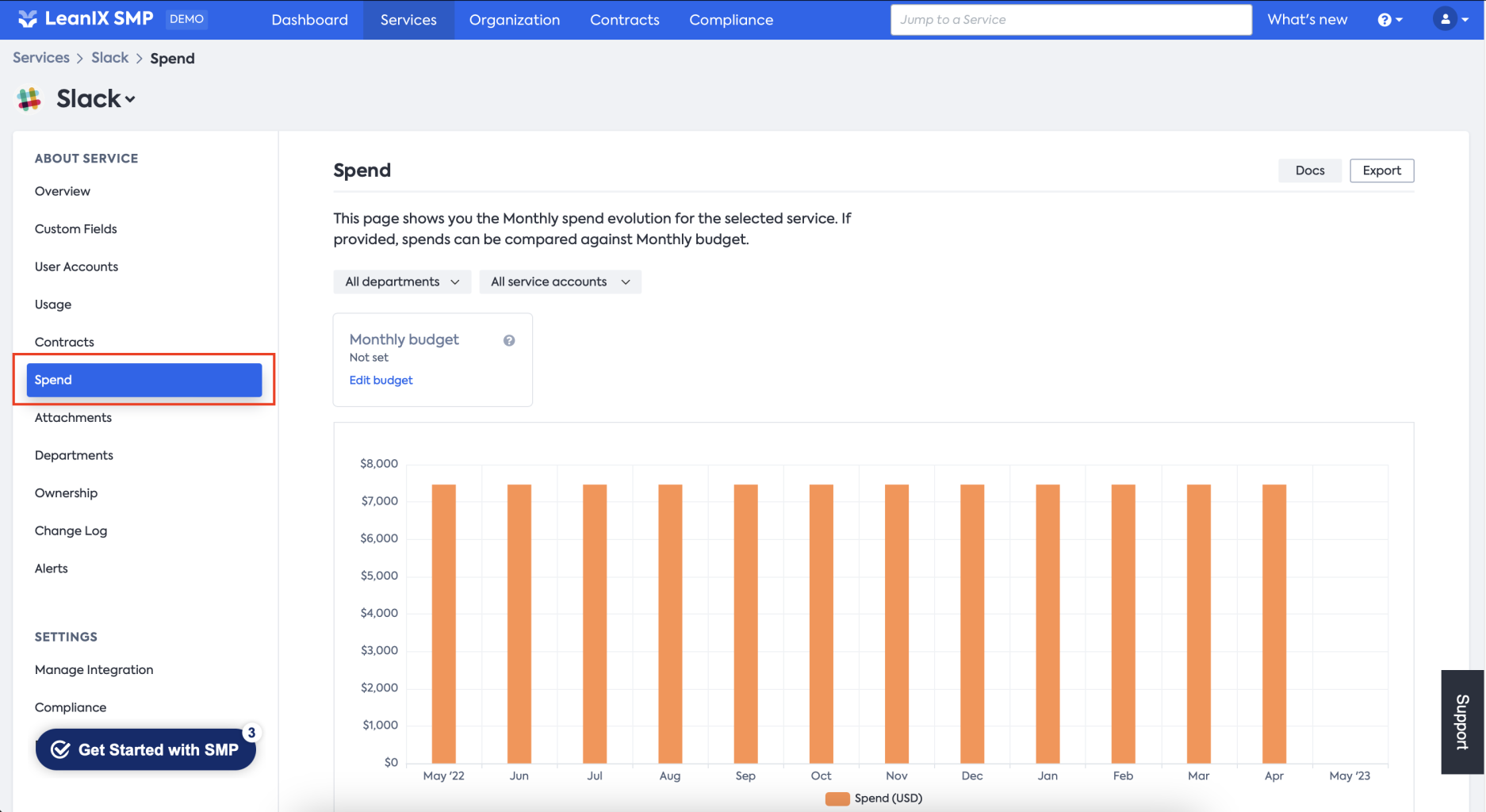The image size is (1486, 812).
Task: Click the "Not set" budget value
Action: pyautogui.click(x=369, y=358)
